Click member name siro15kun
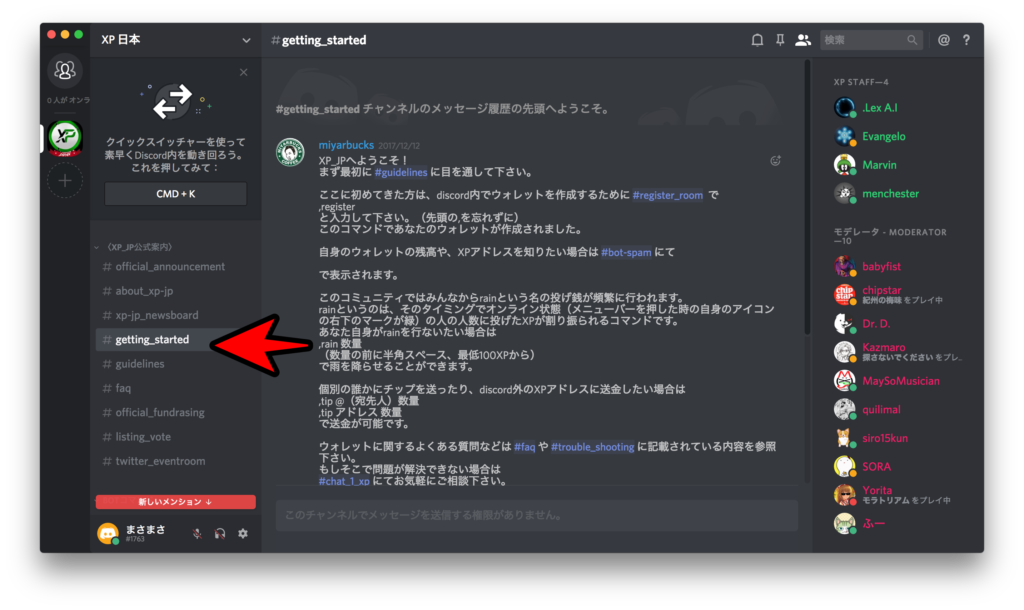This screenshot has height=610, width=1024. [885, 438]
